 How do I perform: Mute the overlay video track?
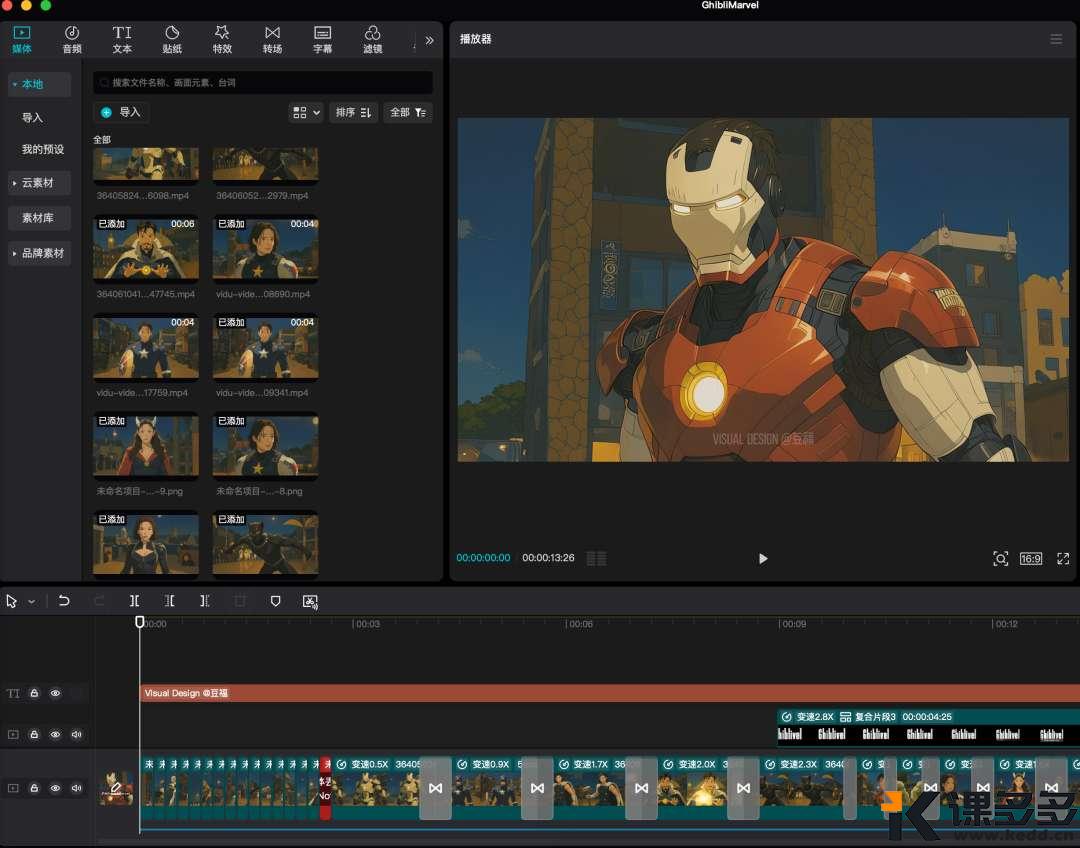[76, 734]
